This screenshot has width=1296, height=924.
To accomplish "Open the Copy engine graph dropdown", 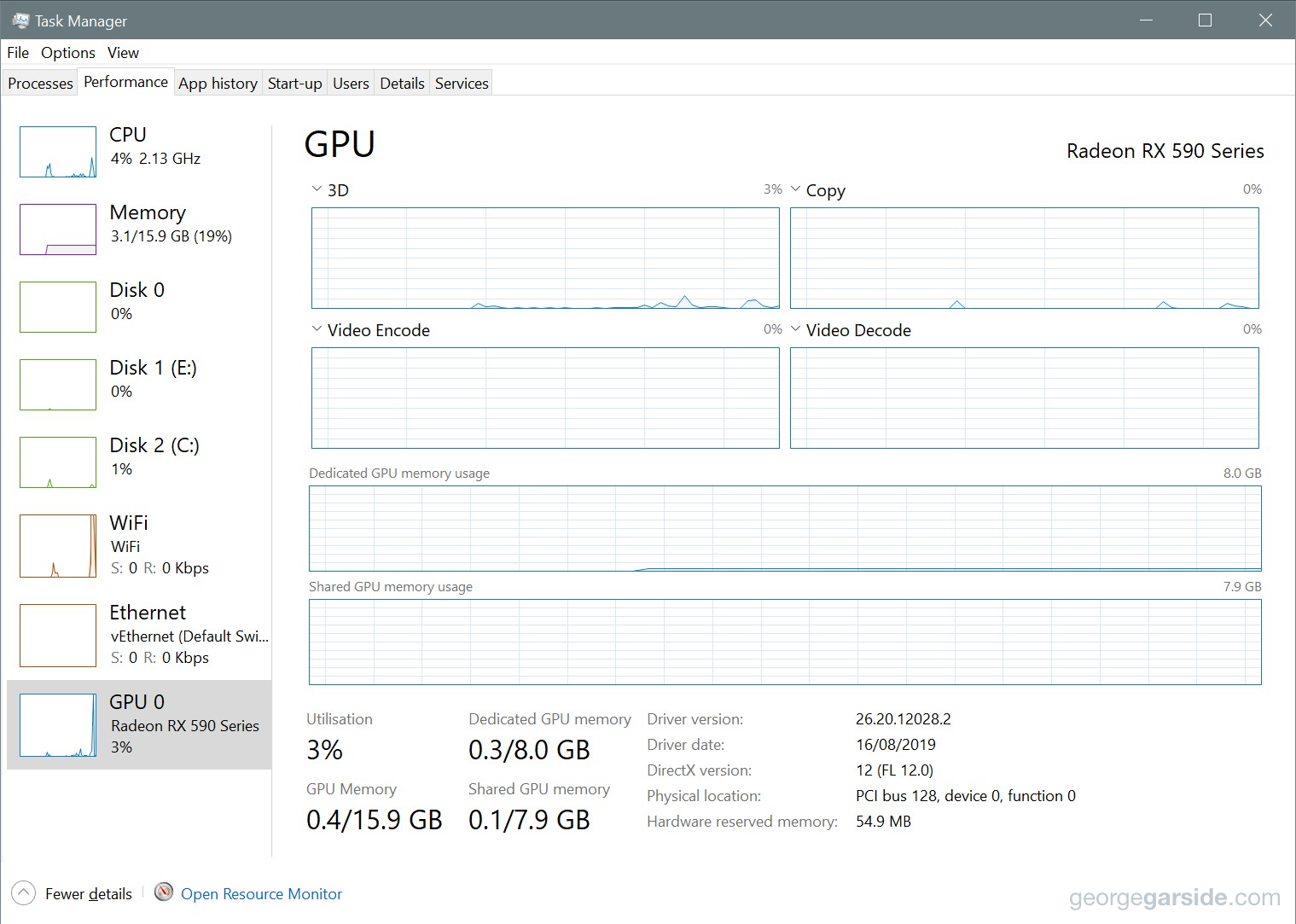I will [x=795, y=189].
